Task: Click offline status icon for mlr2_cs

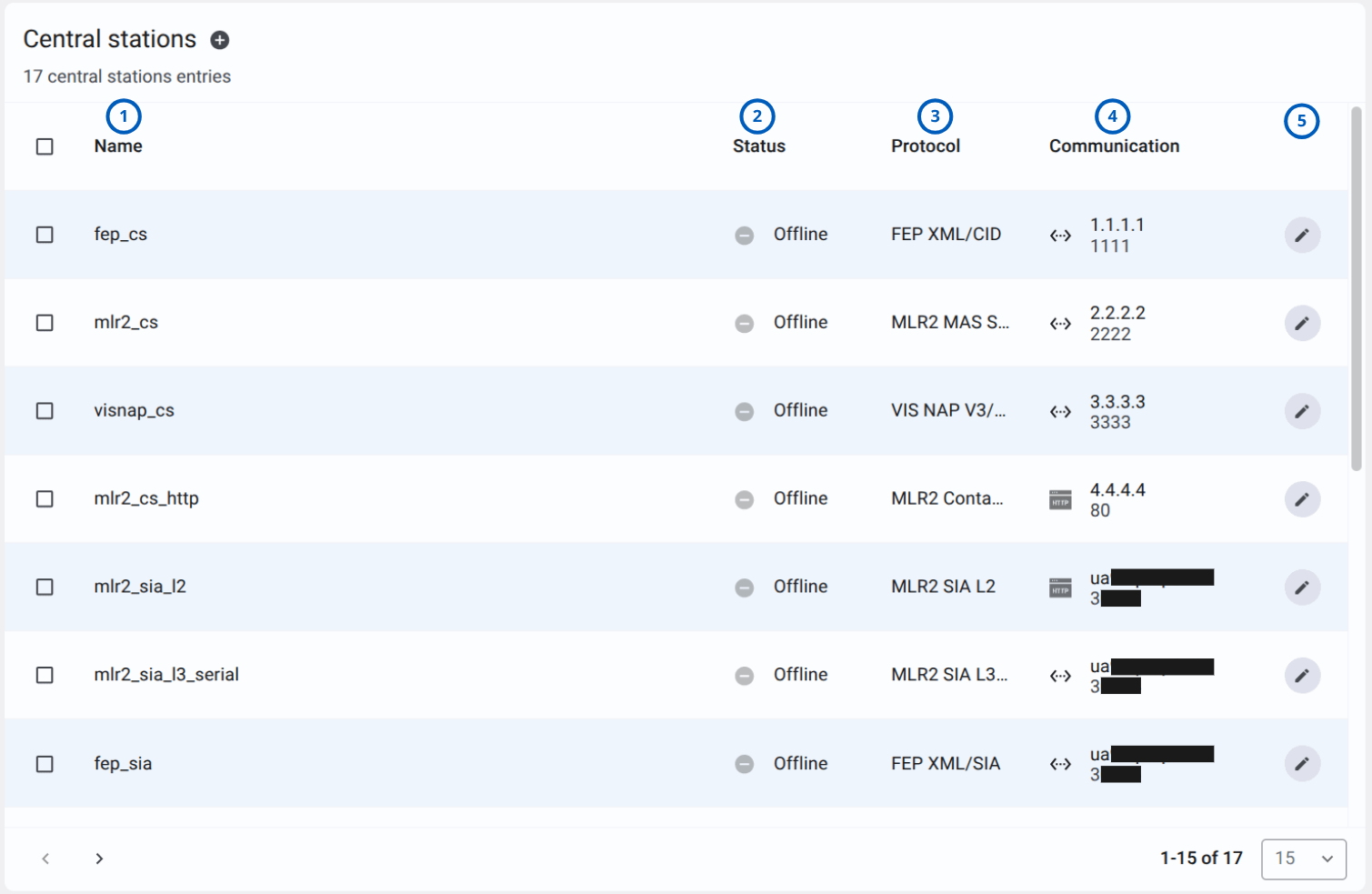Action: pyautogui.click(x=745, y=324)
